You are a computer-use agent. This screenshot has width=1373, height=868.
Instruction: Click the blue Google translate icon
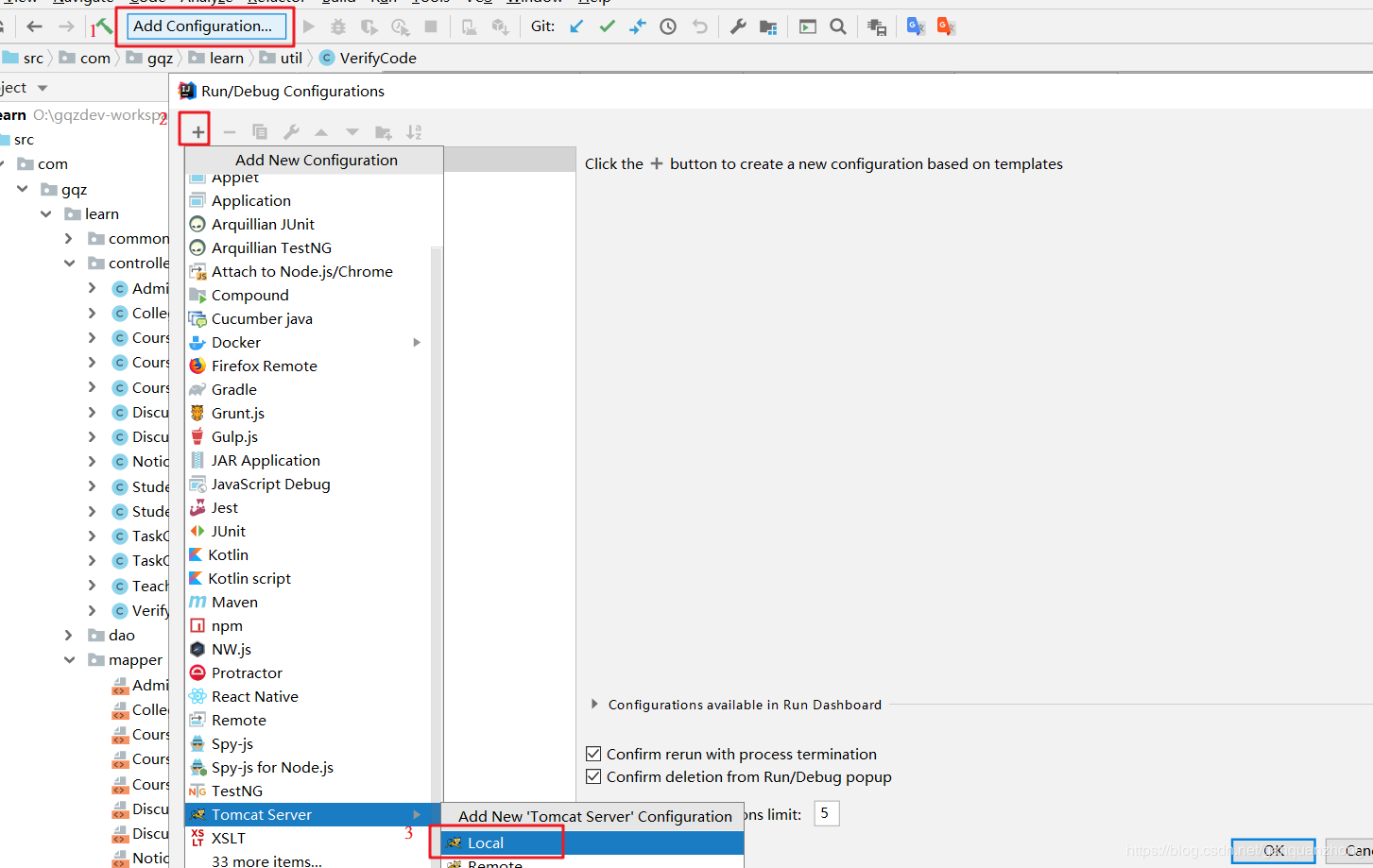click(x=916, y=26)
